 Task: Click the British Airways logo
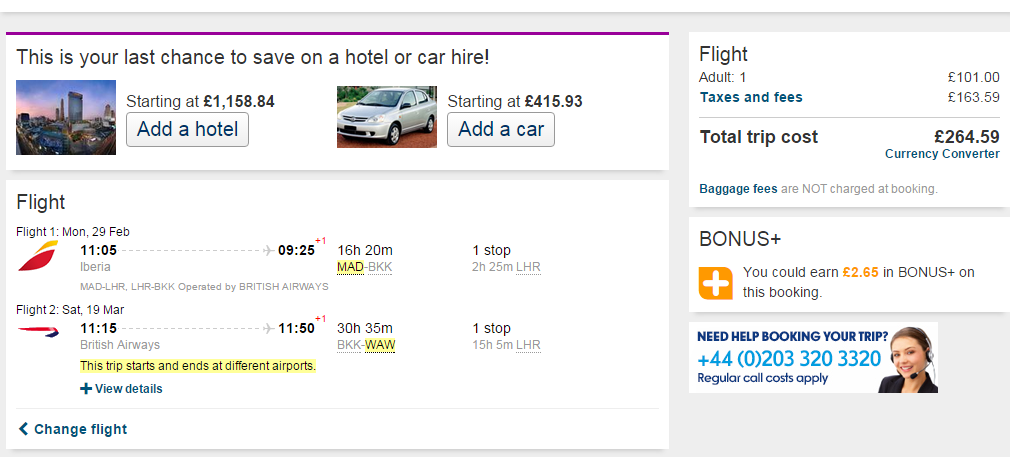click(x=38, y=333)
